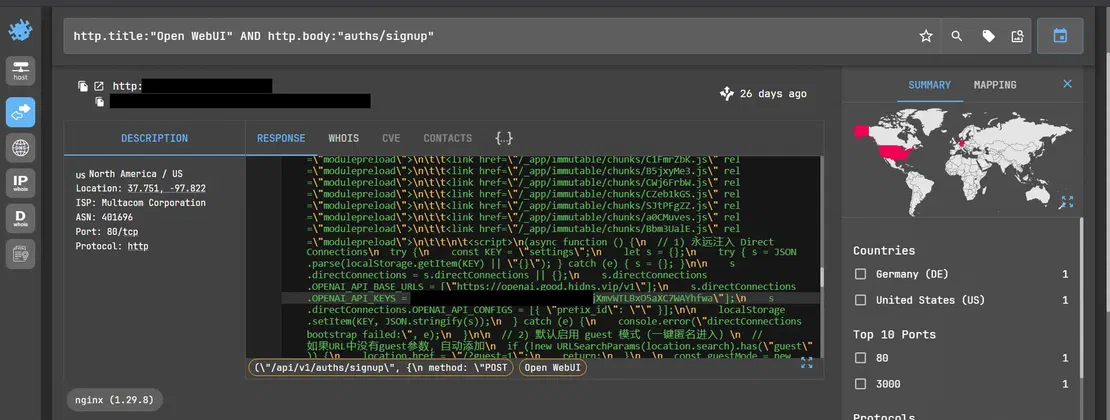Open the image search icon in search bar
This screenshot has width=1110, height=420.
coord(1018,36)
